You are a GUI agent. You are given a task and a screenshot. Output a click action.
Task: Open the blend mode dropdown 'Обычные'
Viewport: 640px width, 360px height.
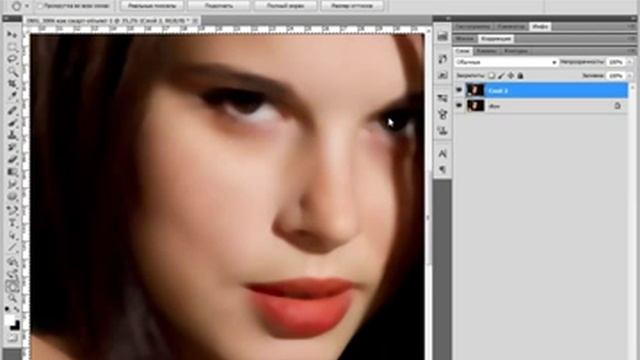[x=506, y=62]
